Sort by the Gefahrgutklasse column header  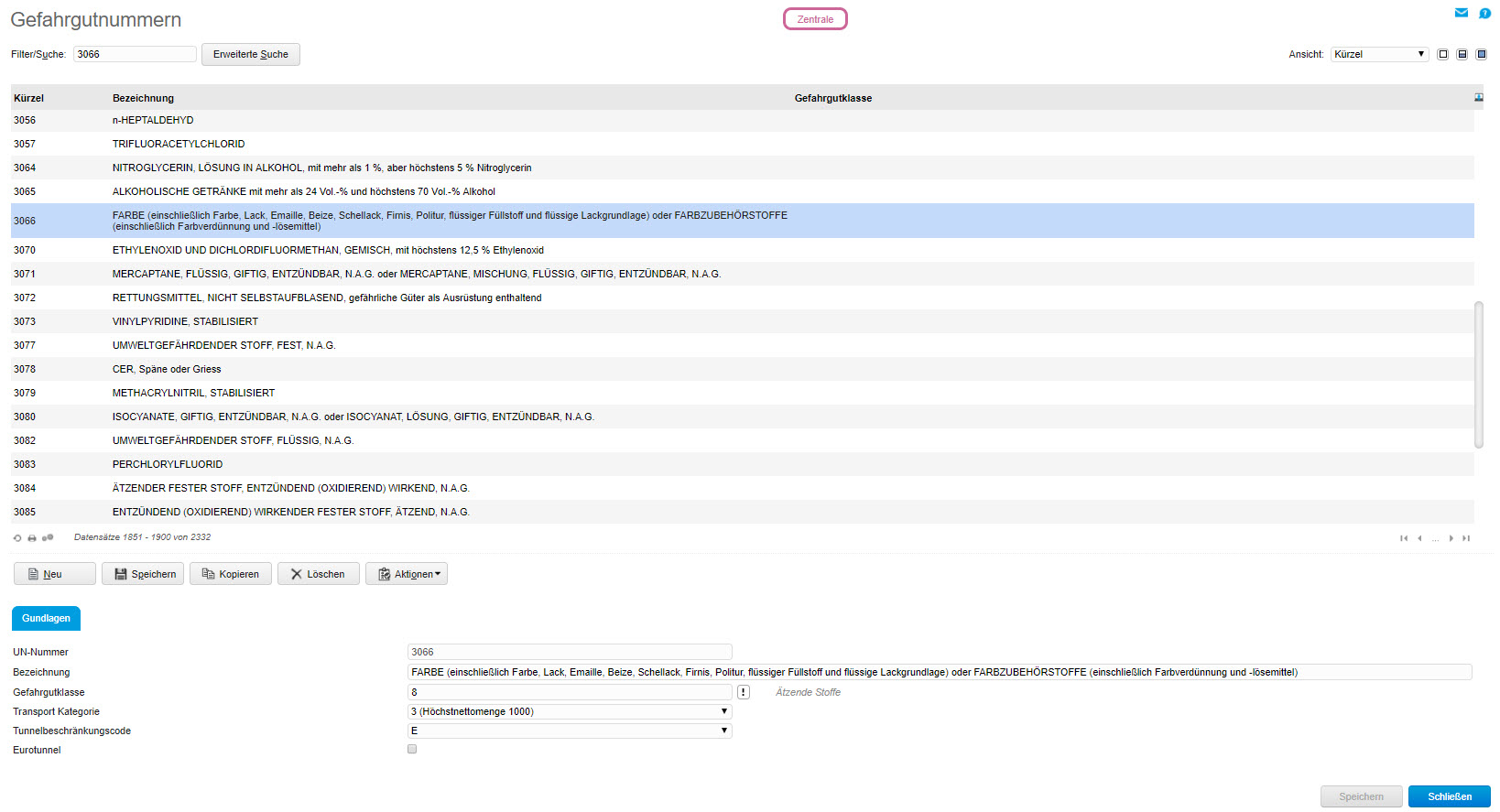point(833,98)
